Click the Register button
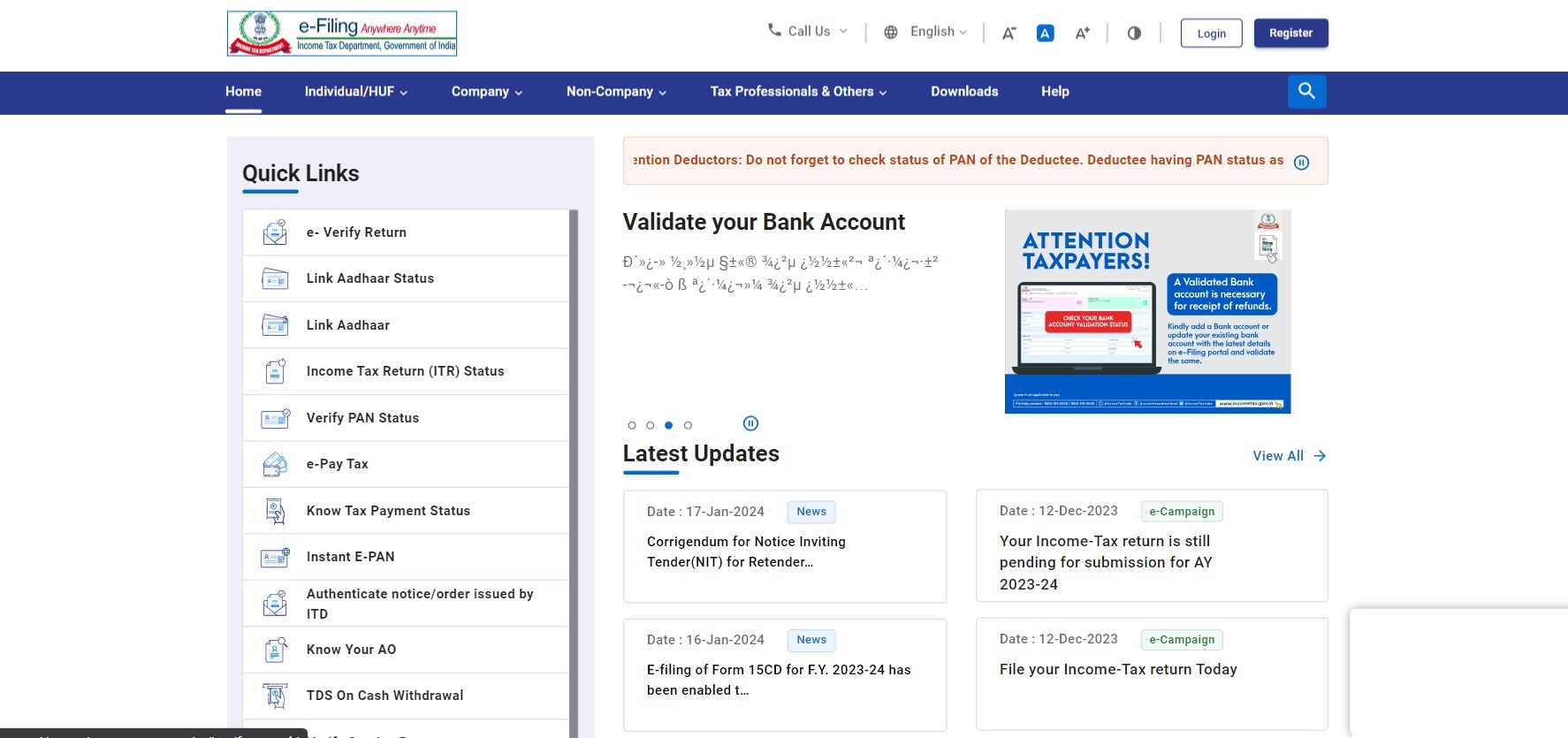 tap(1290, 34)
